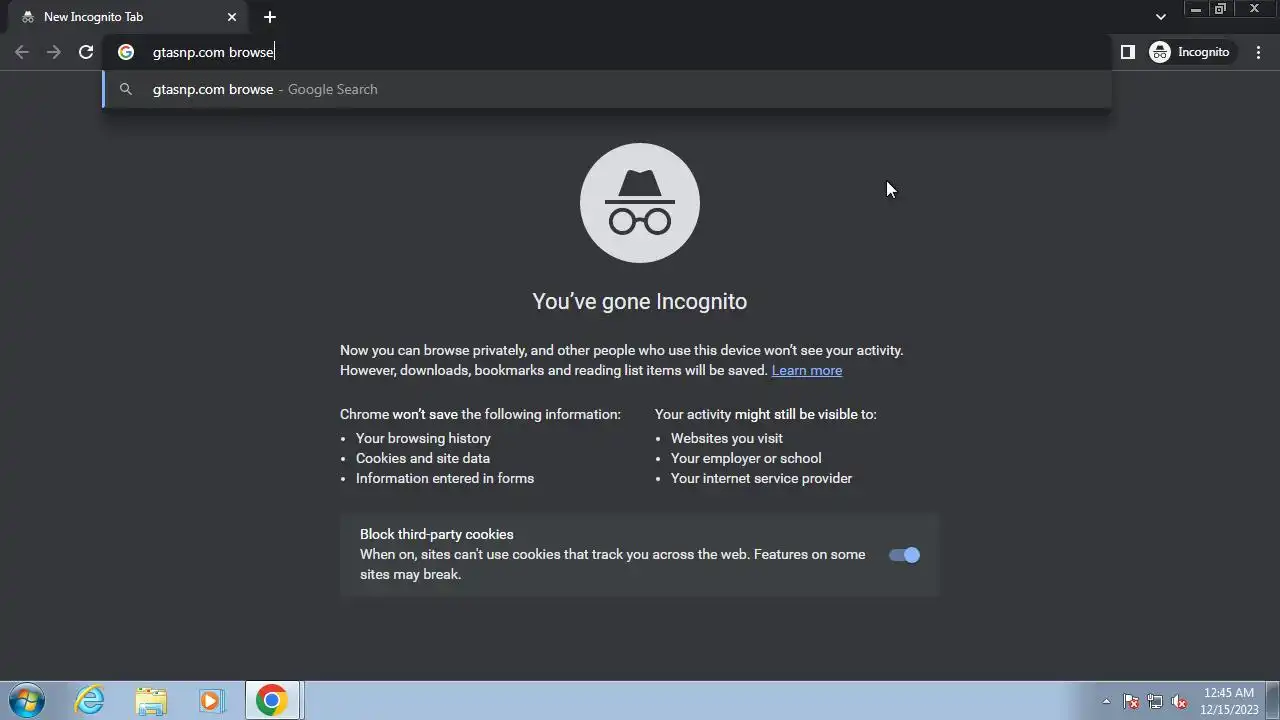1280x720 pixels.
Task: Reload the page with the refresh icon
Action: (x=86, y=52)
